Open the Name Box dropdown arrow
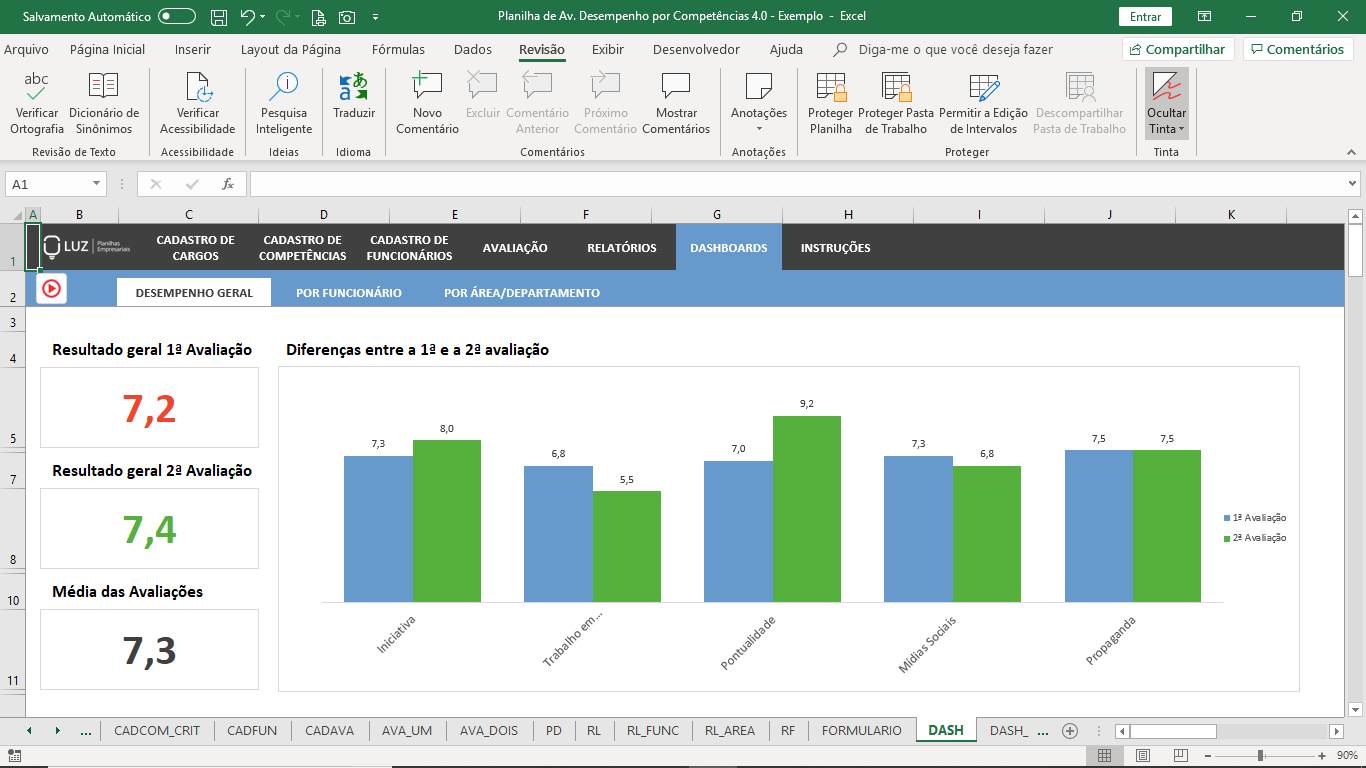 [x=96, y=184]
